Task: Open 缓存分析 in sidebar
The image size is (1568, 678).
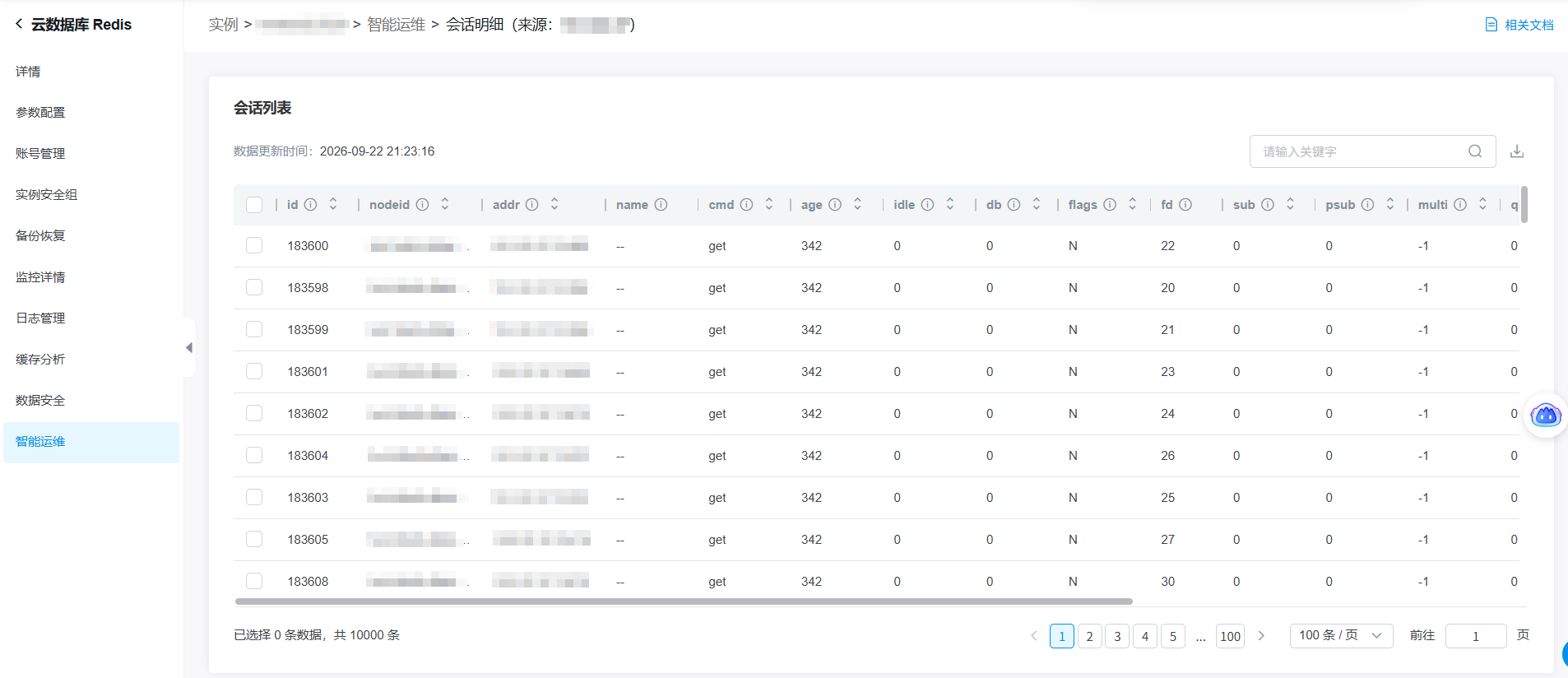Action: click(x=40, y=360)
